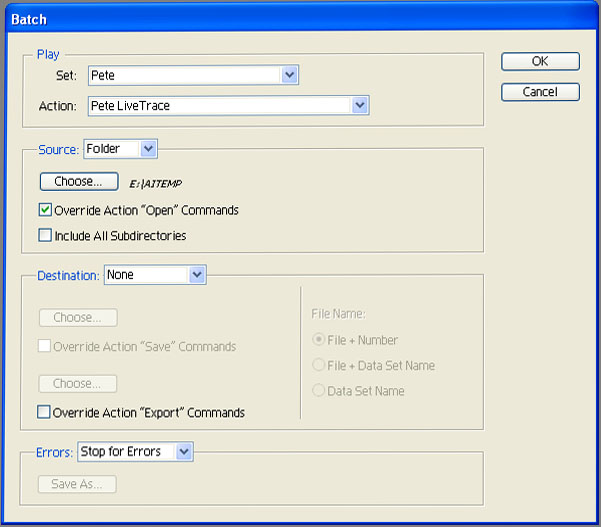Click the second Destination Choose... button
601x527 pixels.
(78, 384)
